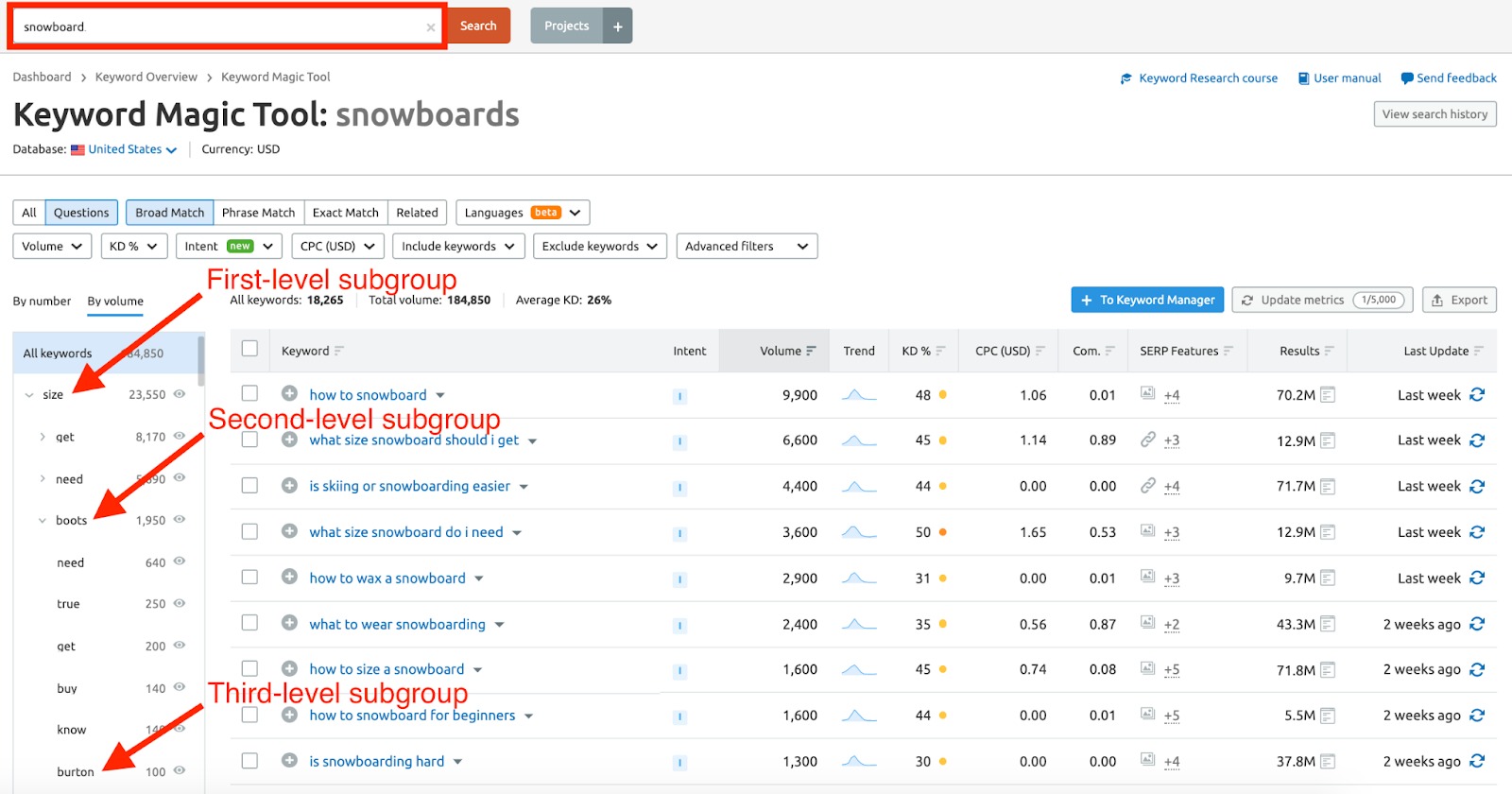Sort table by Keyword column icon
The height and width of the screenshot is (794, 1512).
339,351
